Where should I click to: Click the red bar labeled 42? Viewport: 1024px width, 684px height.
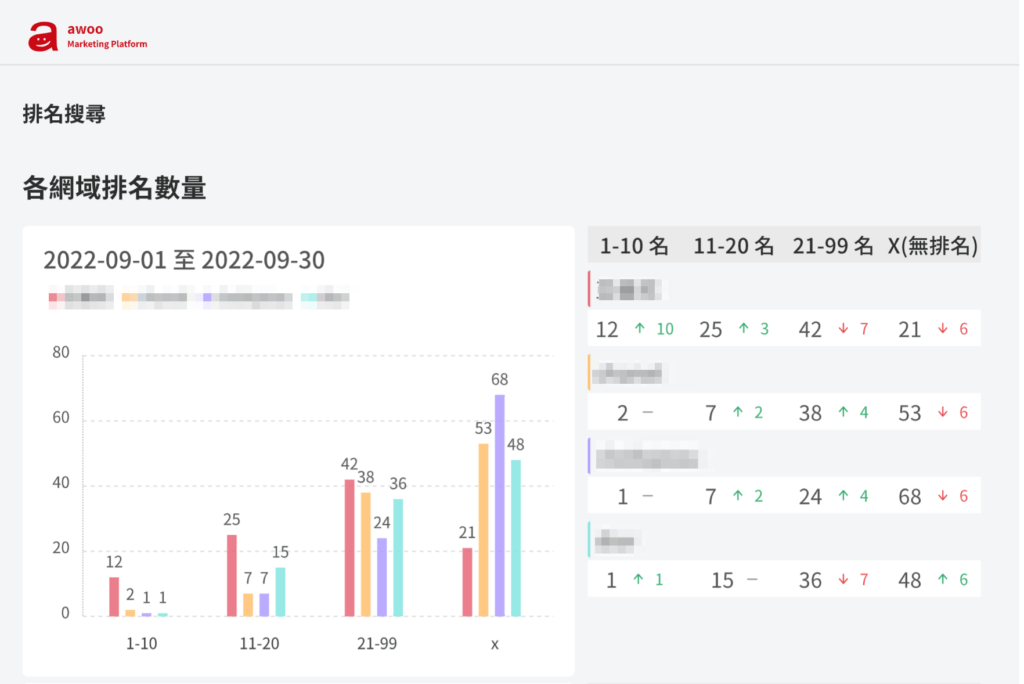(349, 548)
